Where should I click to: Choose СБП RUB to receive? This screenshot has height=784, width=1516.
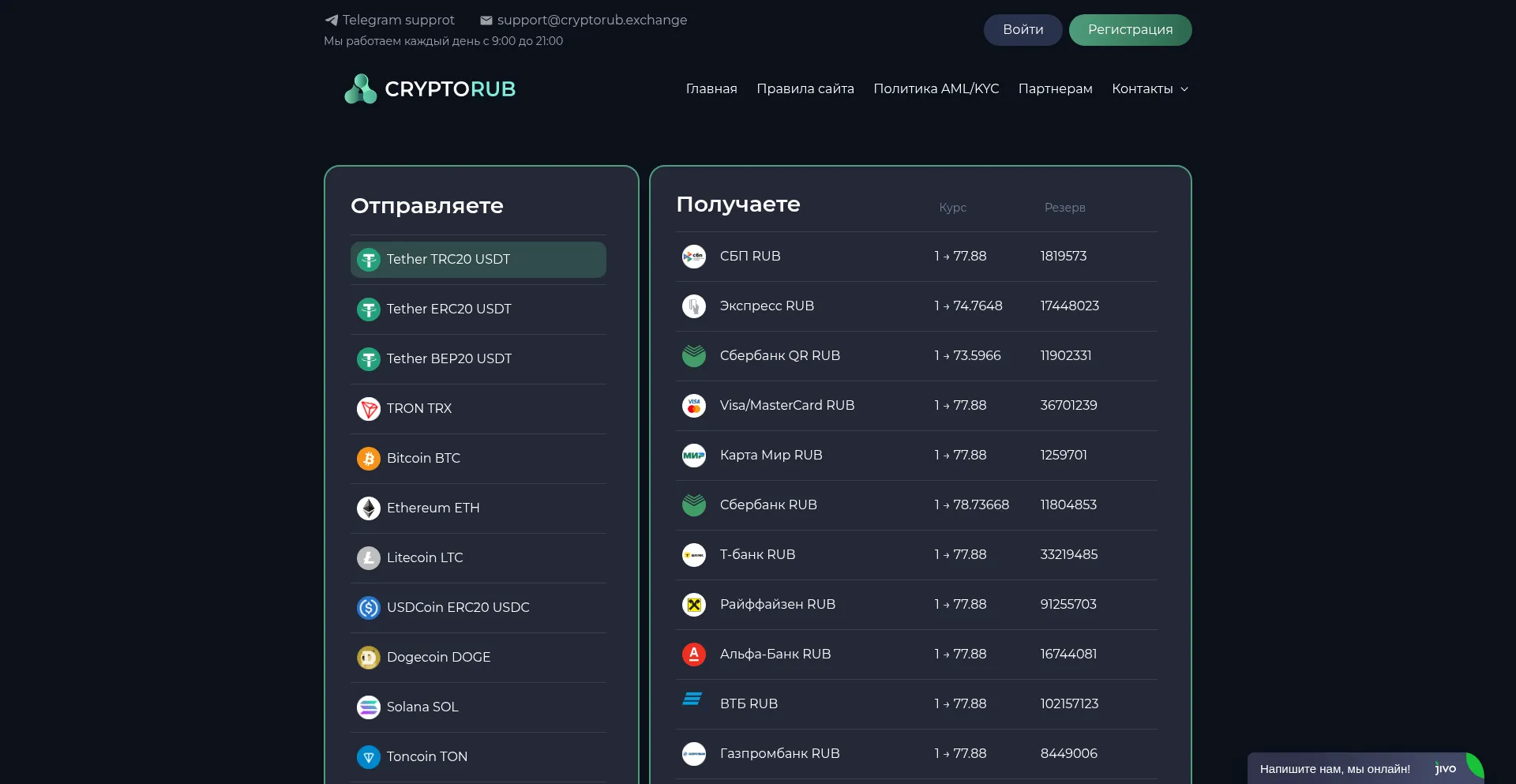click(x=917, y=257)
